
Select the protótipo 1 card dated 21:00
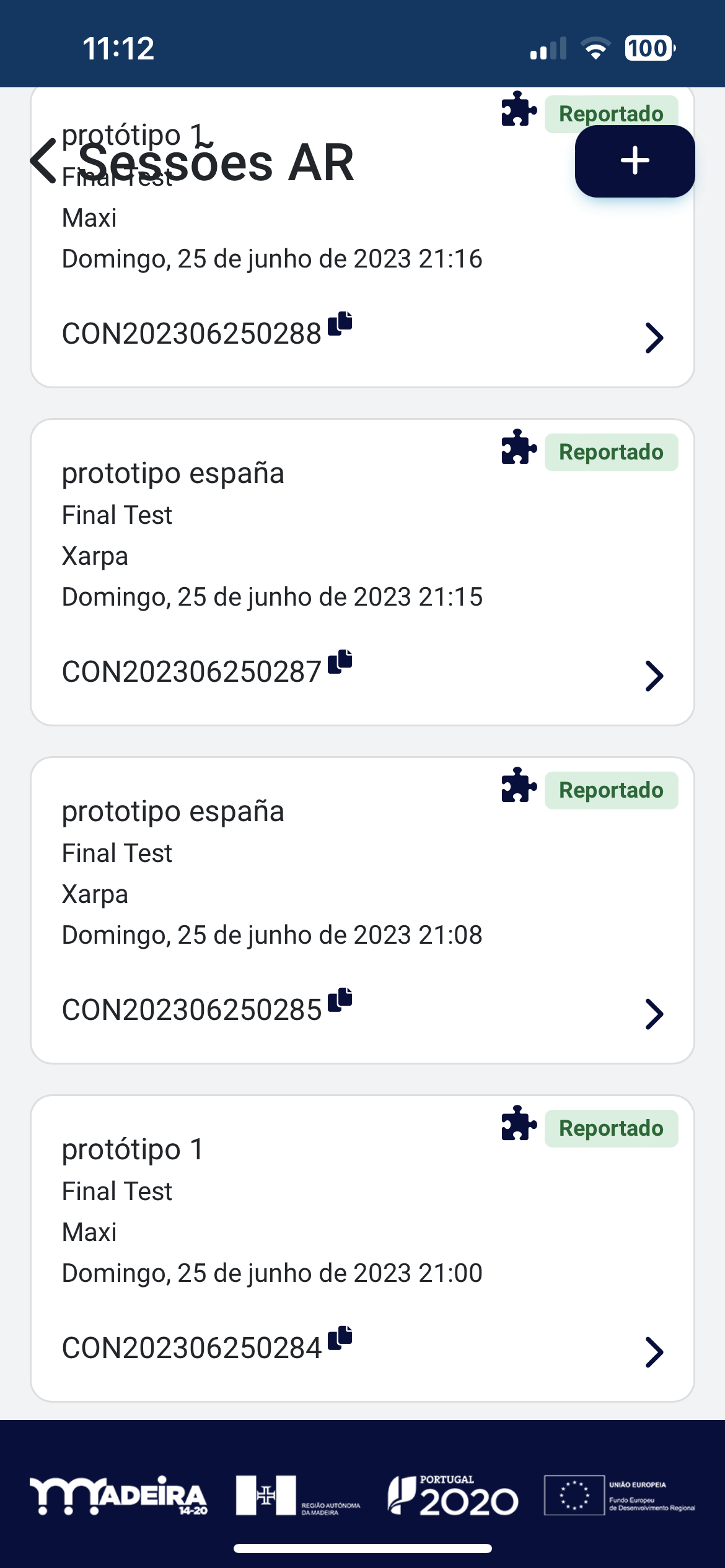coord(362,1248)
